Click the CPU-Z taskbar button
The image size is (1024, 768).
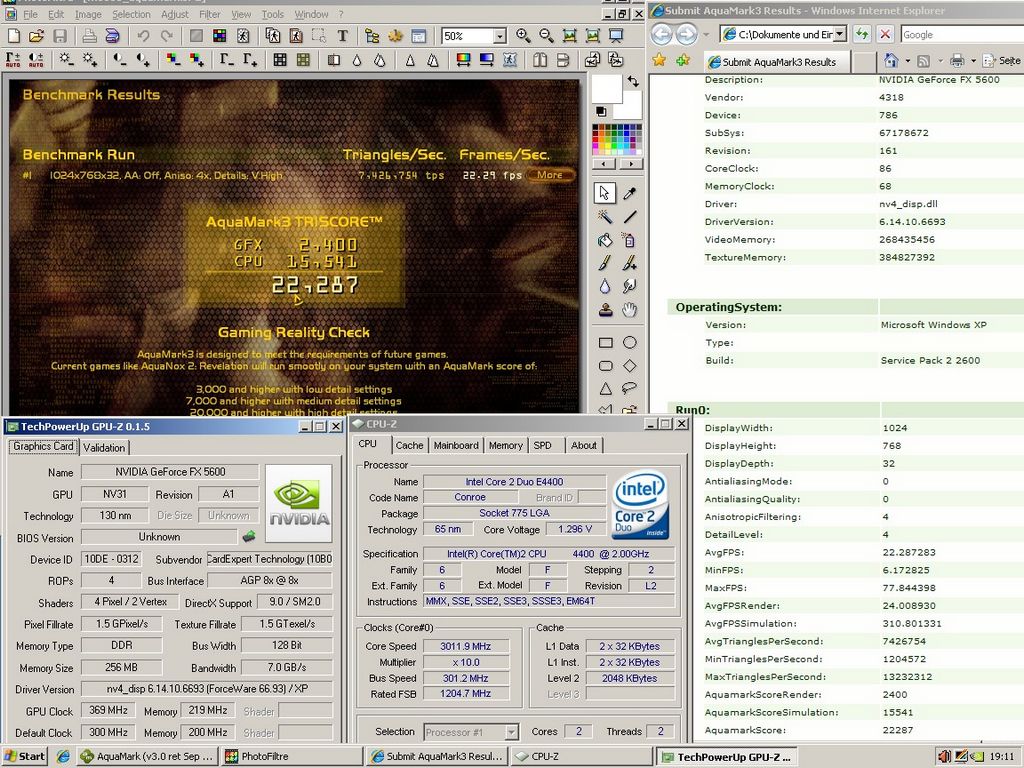point(580,756)
